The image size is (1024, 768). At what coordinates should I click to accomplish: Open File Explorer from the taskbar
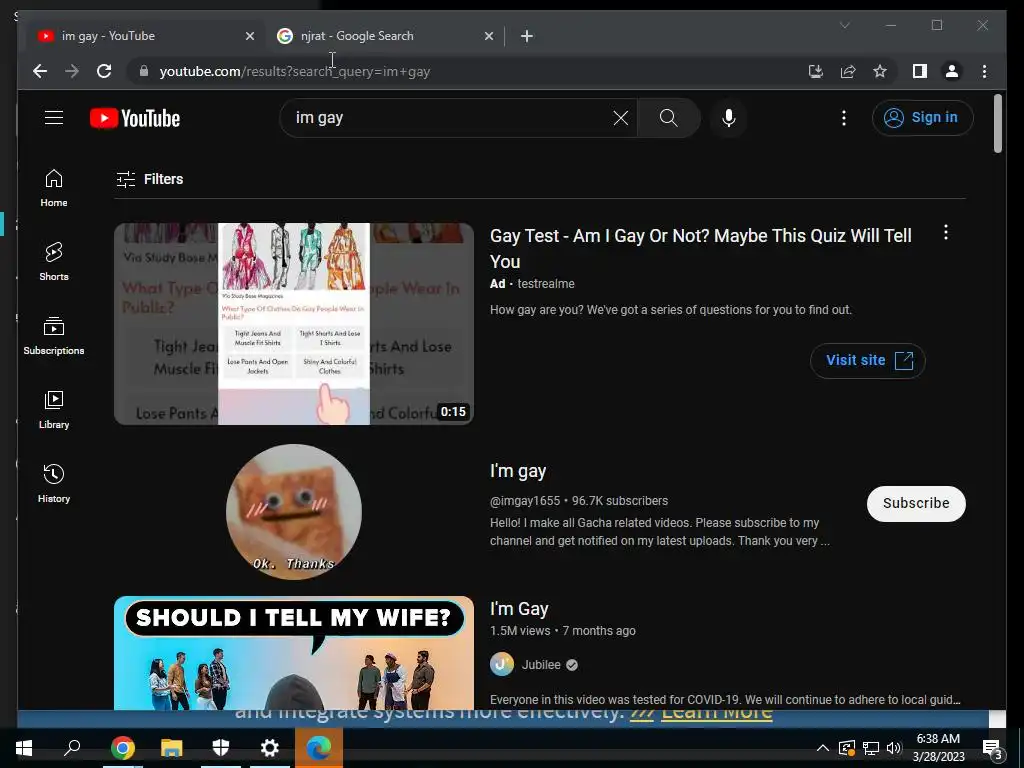pos(172,748)
